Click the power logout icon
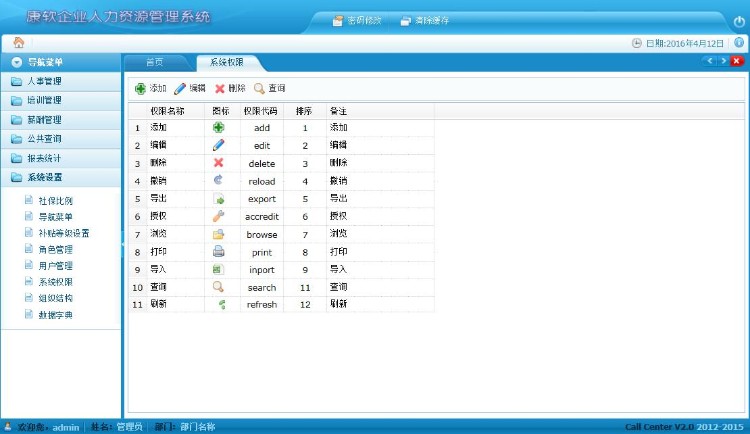The height and width of the screenshot is (434, 750). coord(739,22)
